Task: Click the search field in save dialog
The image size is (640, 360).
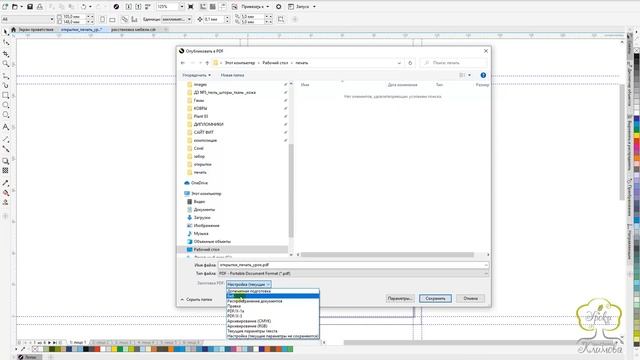Action: (x=453, y=63)
